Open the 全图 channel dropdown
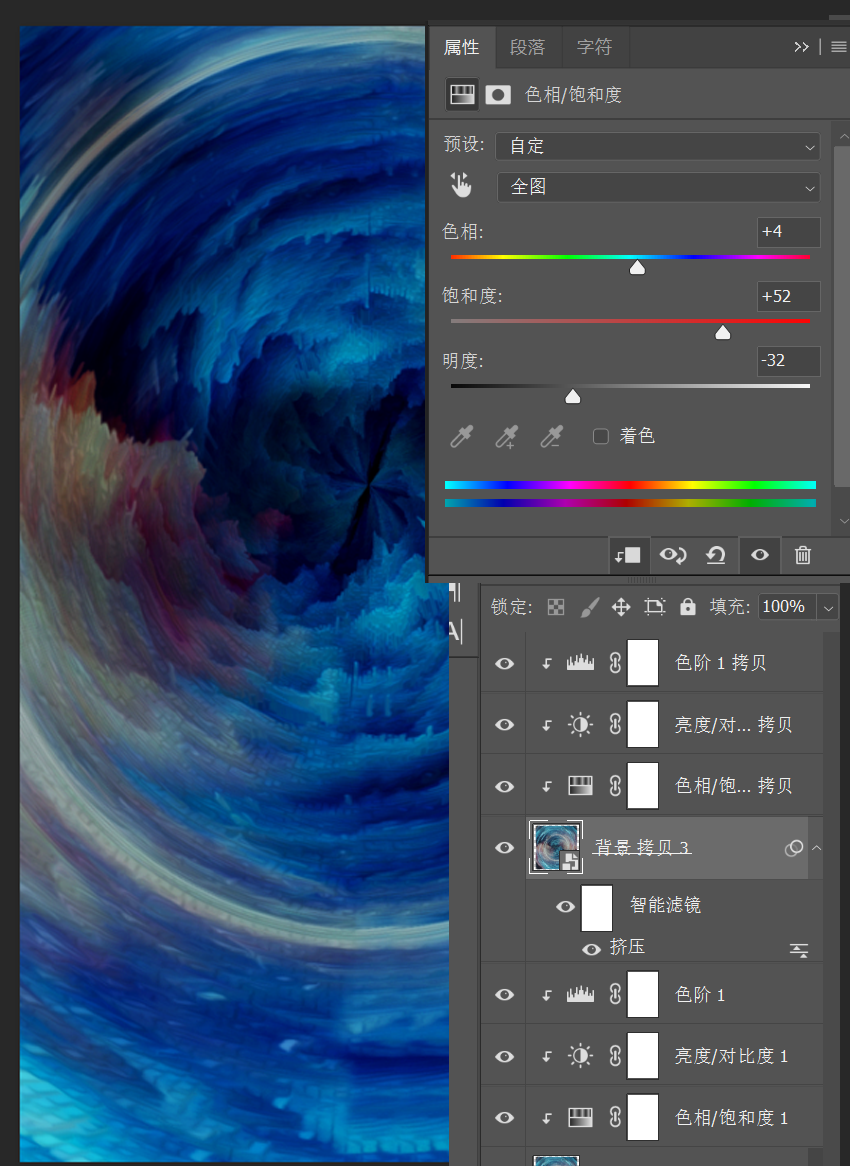The image size is (850, 1166). click(x=657, y=187)
